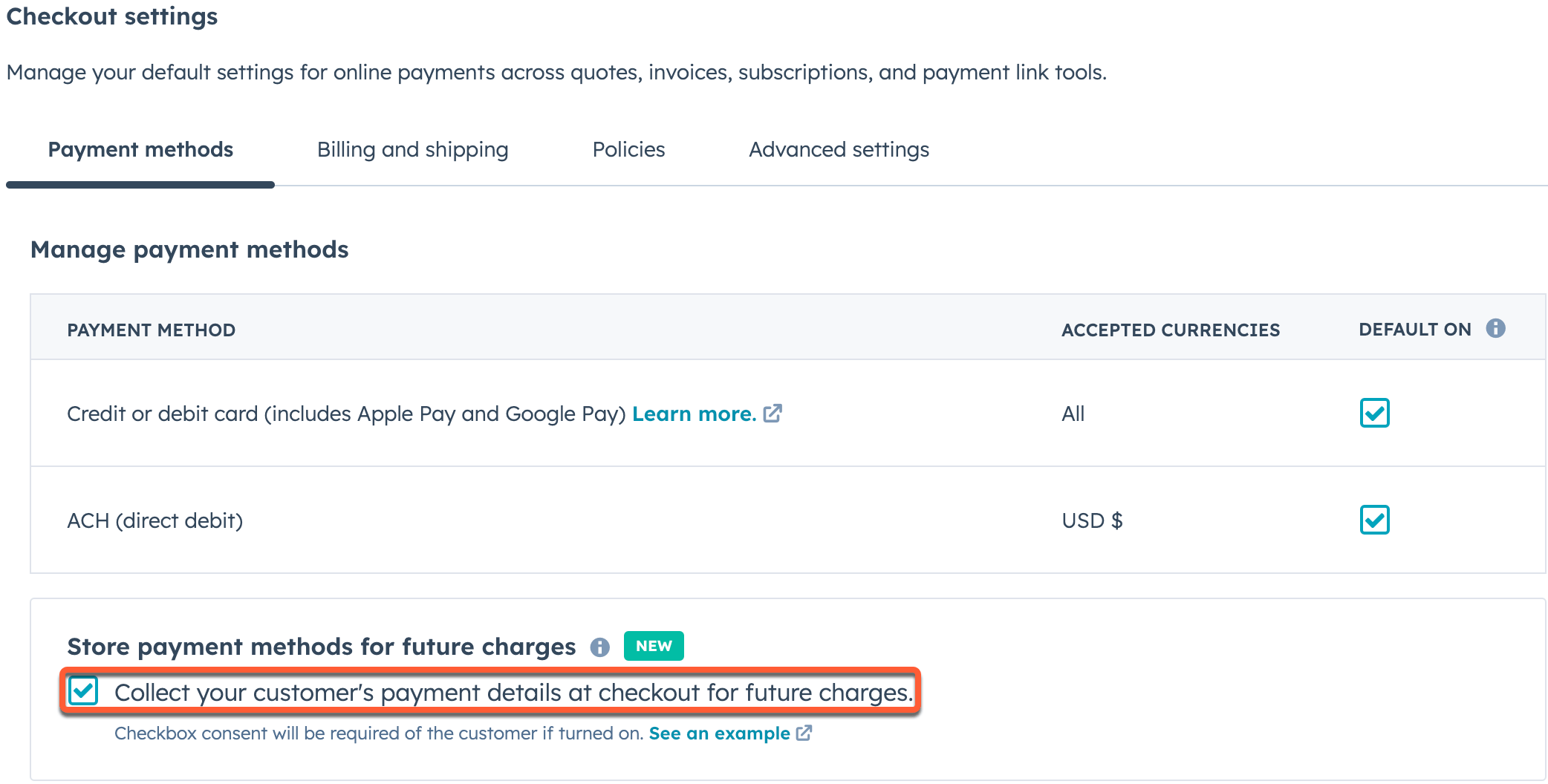
Task: Click the info icon beside Store payment methods heading
Action: pyautogui.click(x=599, y=647)
